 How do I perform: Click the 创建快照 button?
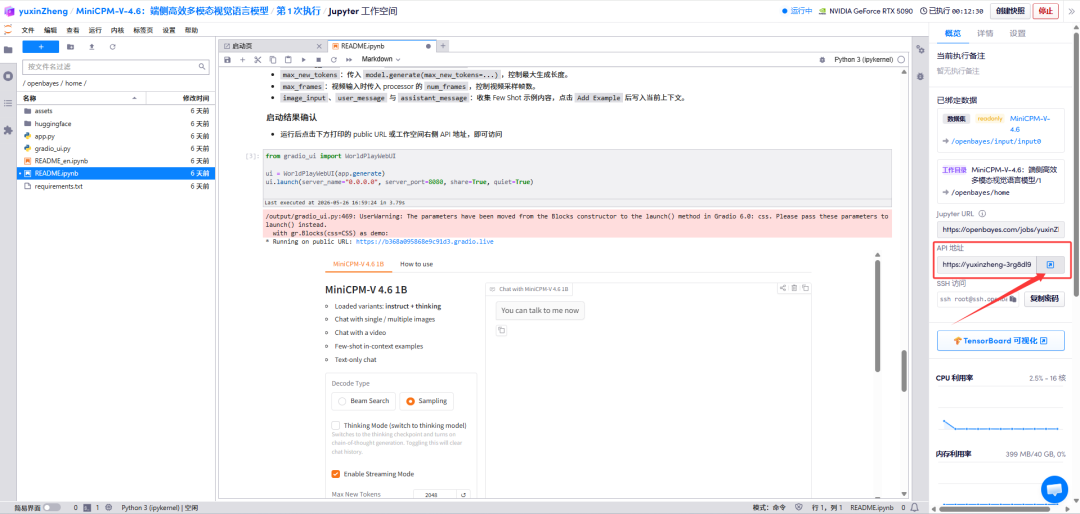[1010, 11]
